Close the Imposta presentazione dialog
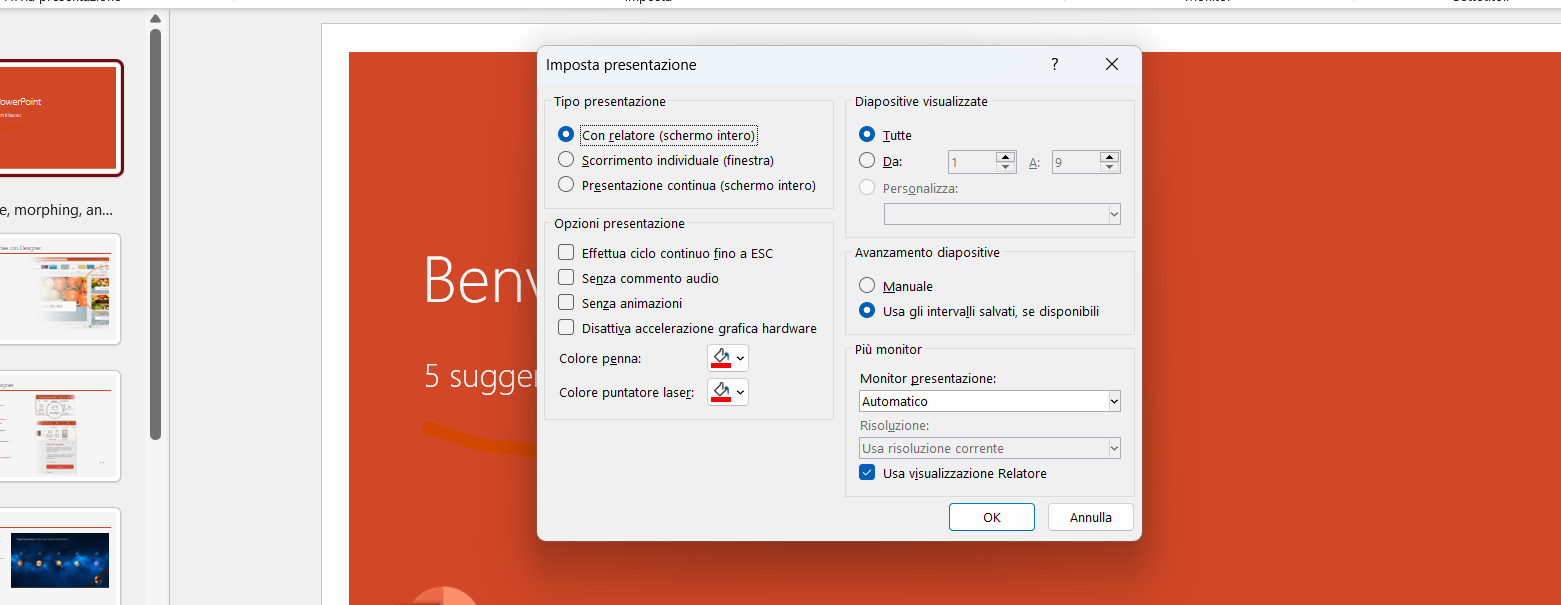Viewport: 1561px width, 605px height. point(1111,64)
